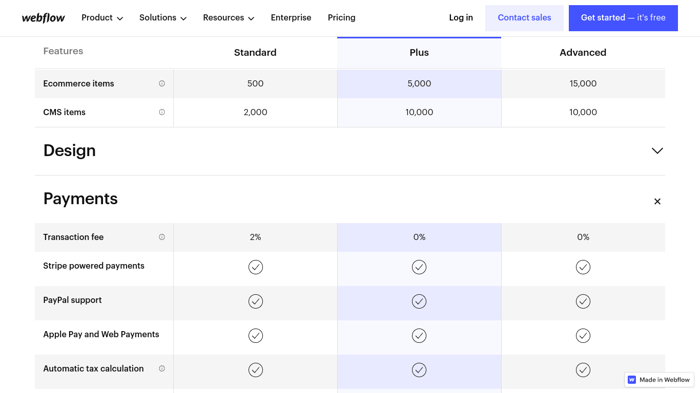Click the Log in link
Image resolution: width=700 pixels, height=393 pixels.
pos(461,18)
